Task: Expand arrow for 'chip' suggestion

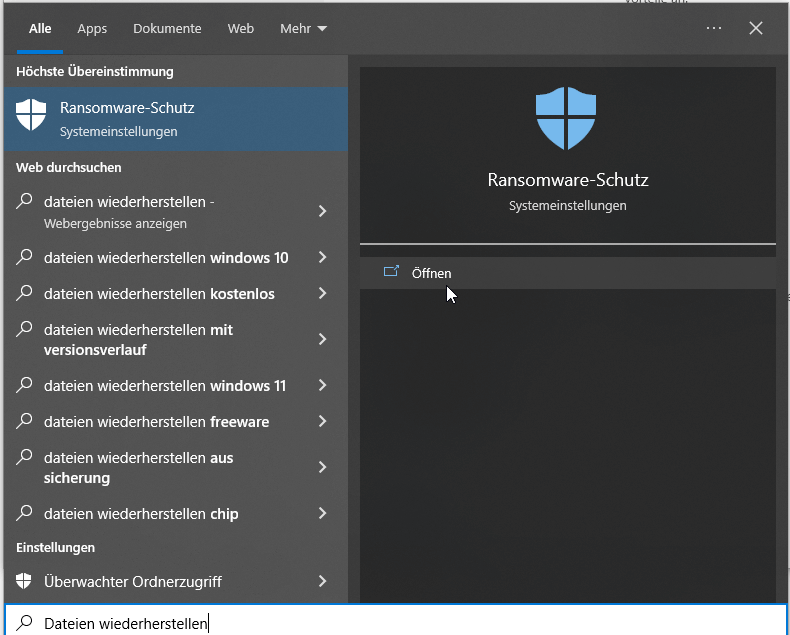Action: [322, 514]
